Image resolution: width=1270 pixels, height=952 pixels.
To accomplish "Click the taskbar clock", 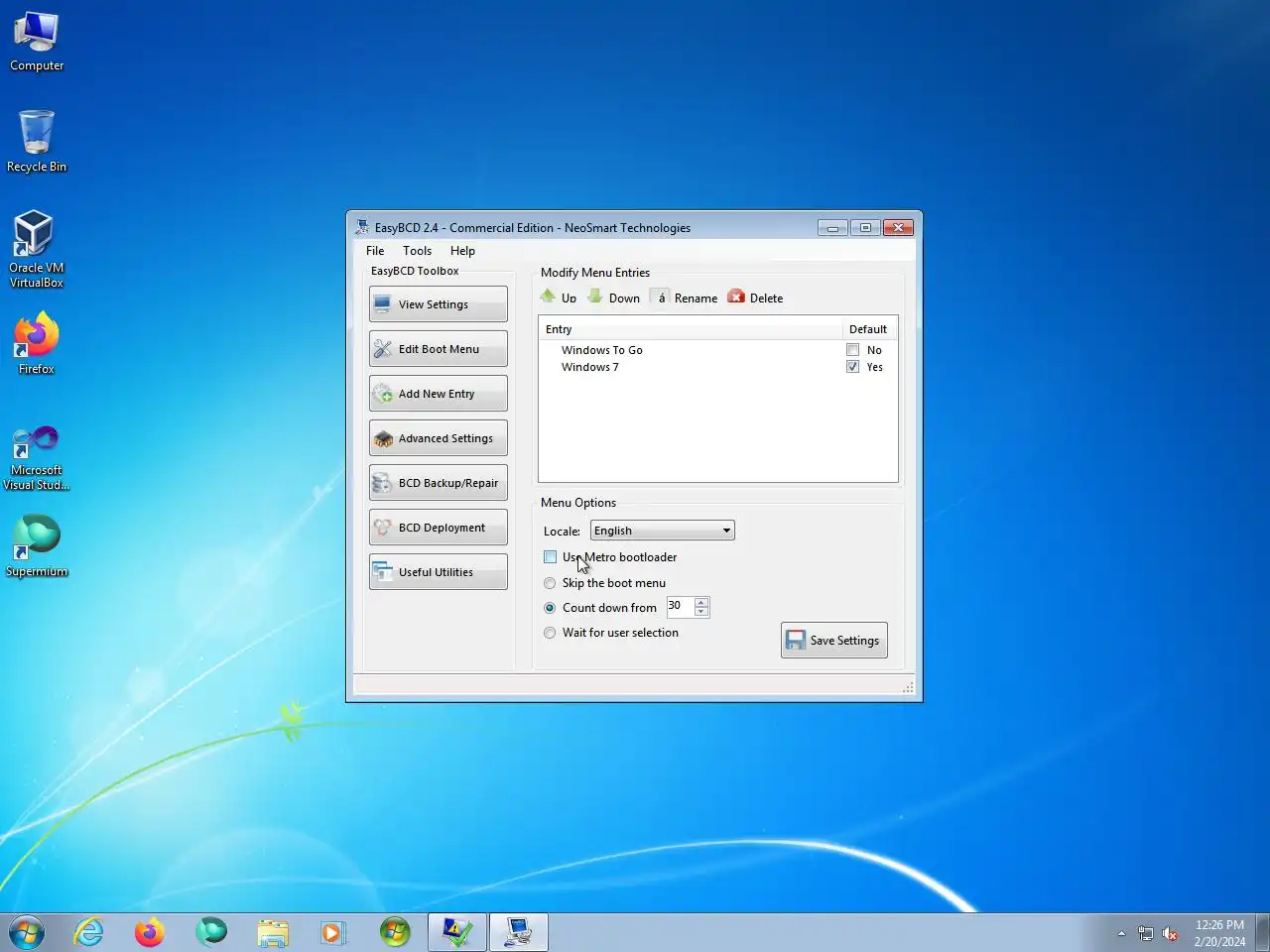I will point(1219,933).
